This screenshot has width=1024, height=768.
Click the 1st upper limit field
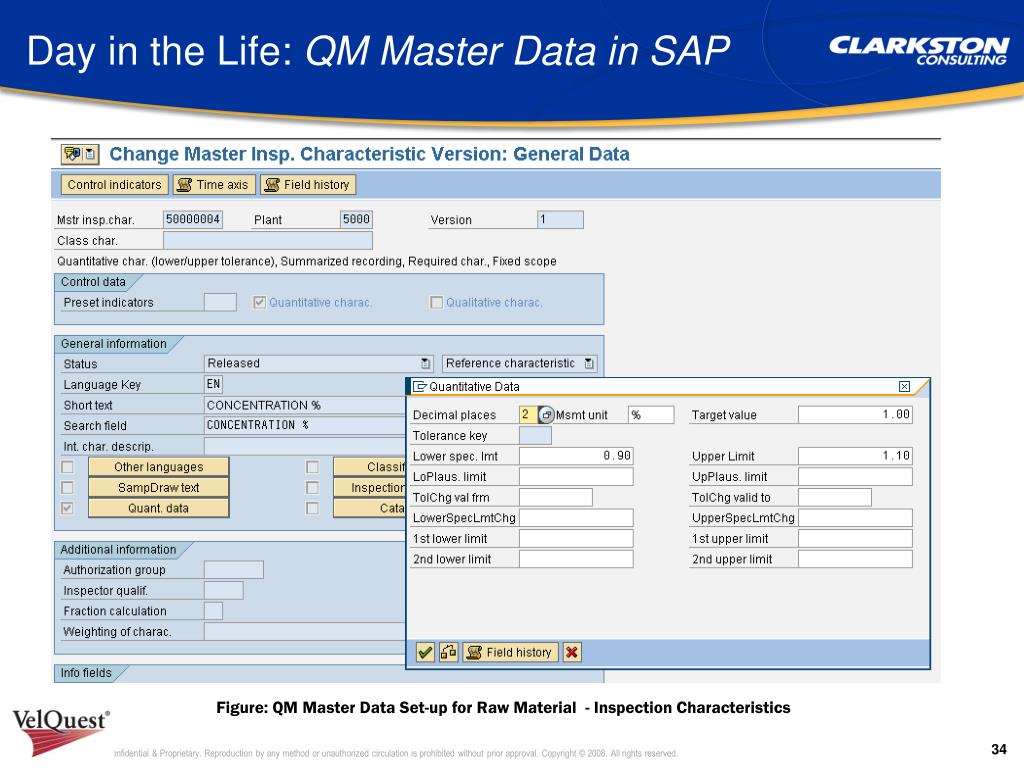click(856, 539)
